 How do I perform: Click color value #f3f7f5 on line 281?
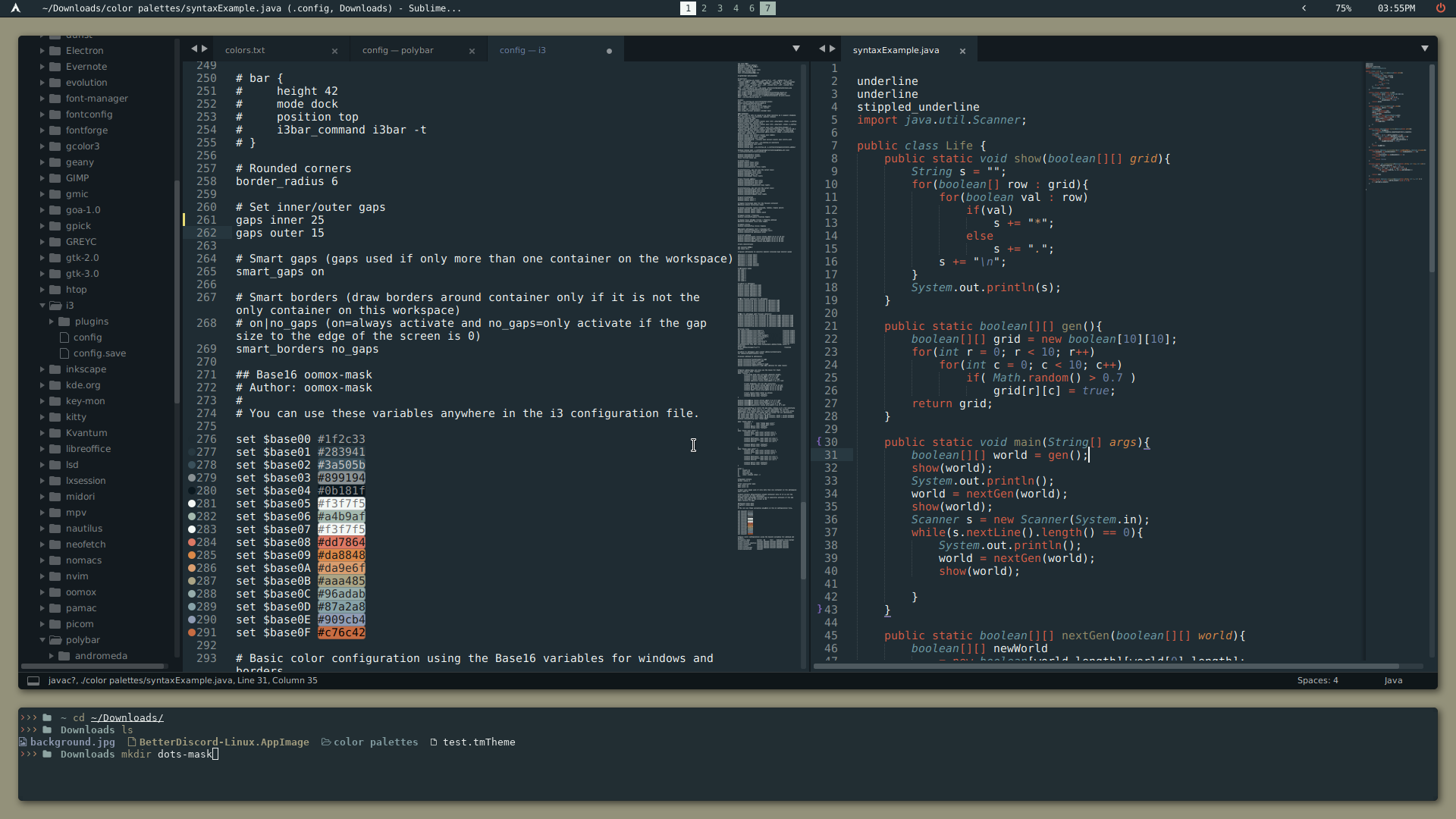click(341, 504)
